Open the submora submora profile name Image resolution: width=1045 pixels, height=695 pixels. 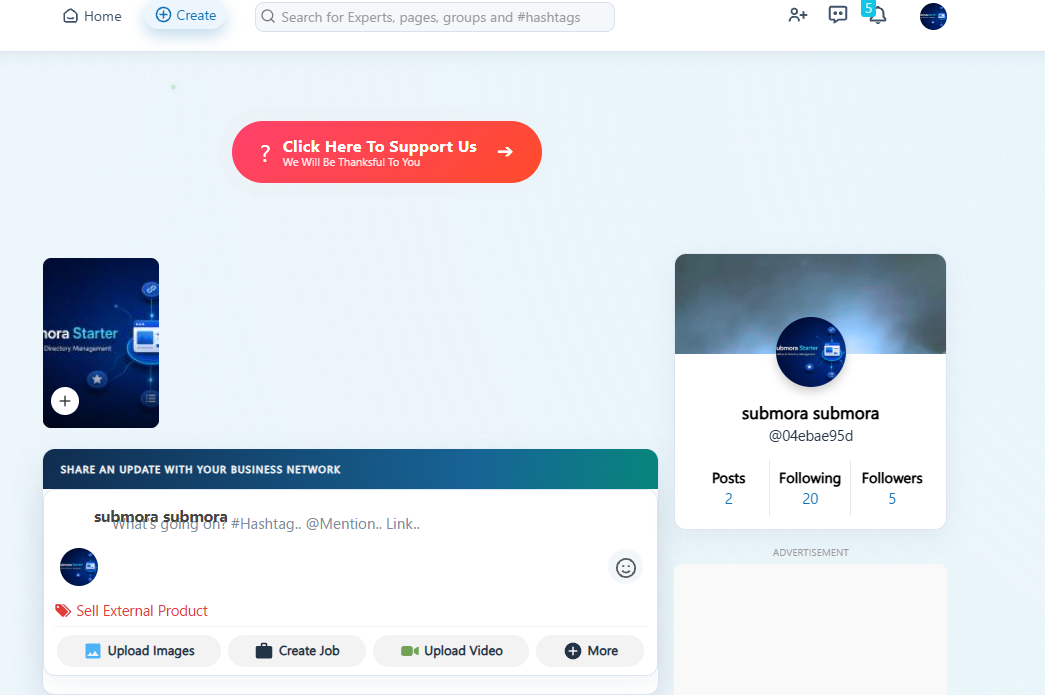click(x=810, y=414)
